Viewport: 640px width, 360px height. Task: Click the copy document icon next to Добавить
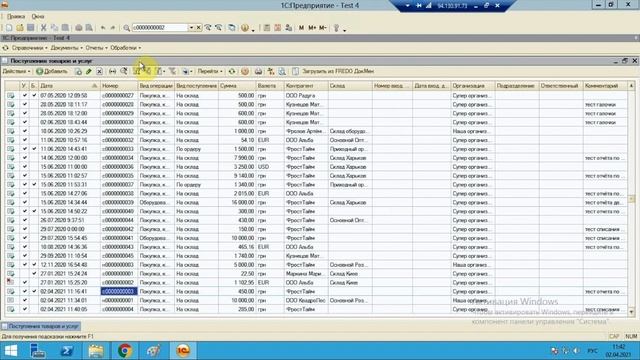tap(78, 71)
